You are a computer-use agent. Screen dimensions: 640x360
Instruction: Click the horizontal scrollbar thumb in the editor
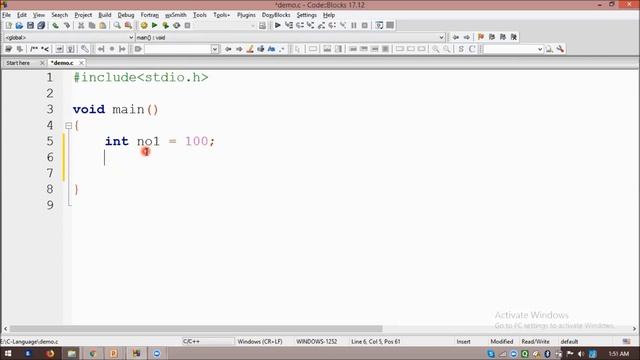tap(196, 329)
